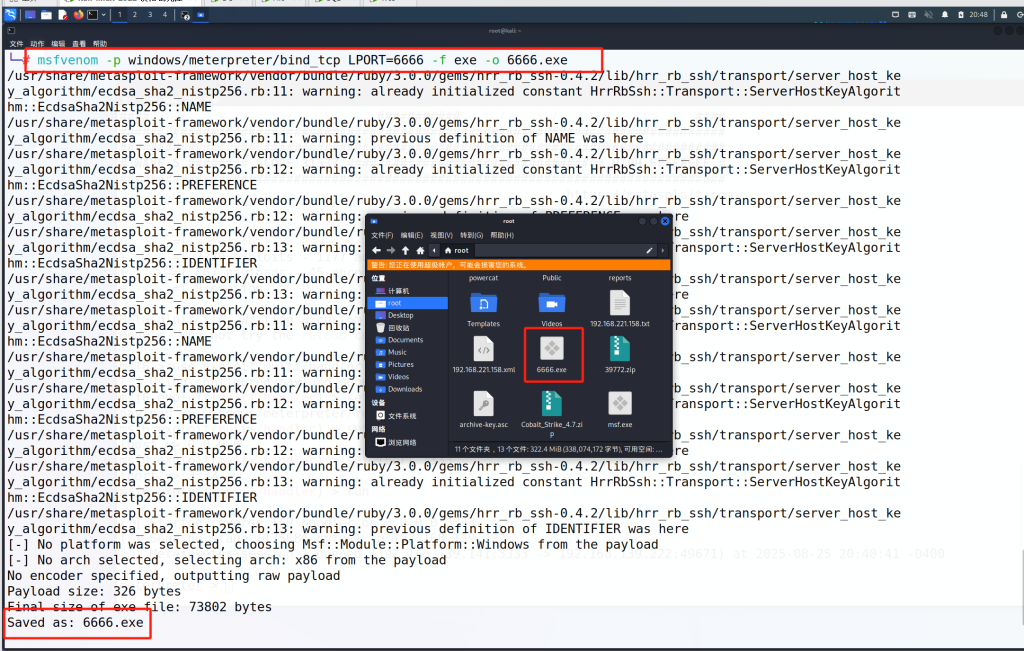1024x651 pixels.
Task: Select 文件系统 under devices
Action: point(409,416)
